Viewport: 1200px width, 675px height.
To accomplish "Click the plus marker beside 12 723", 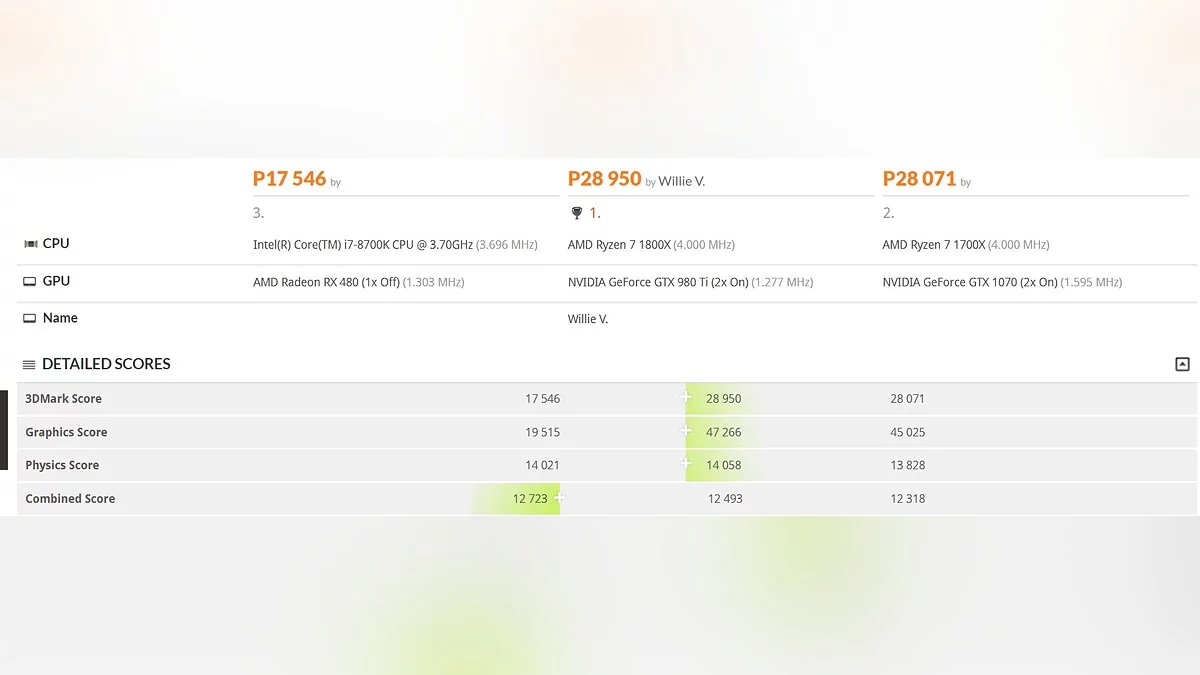I will pos(559,497).
